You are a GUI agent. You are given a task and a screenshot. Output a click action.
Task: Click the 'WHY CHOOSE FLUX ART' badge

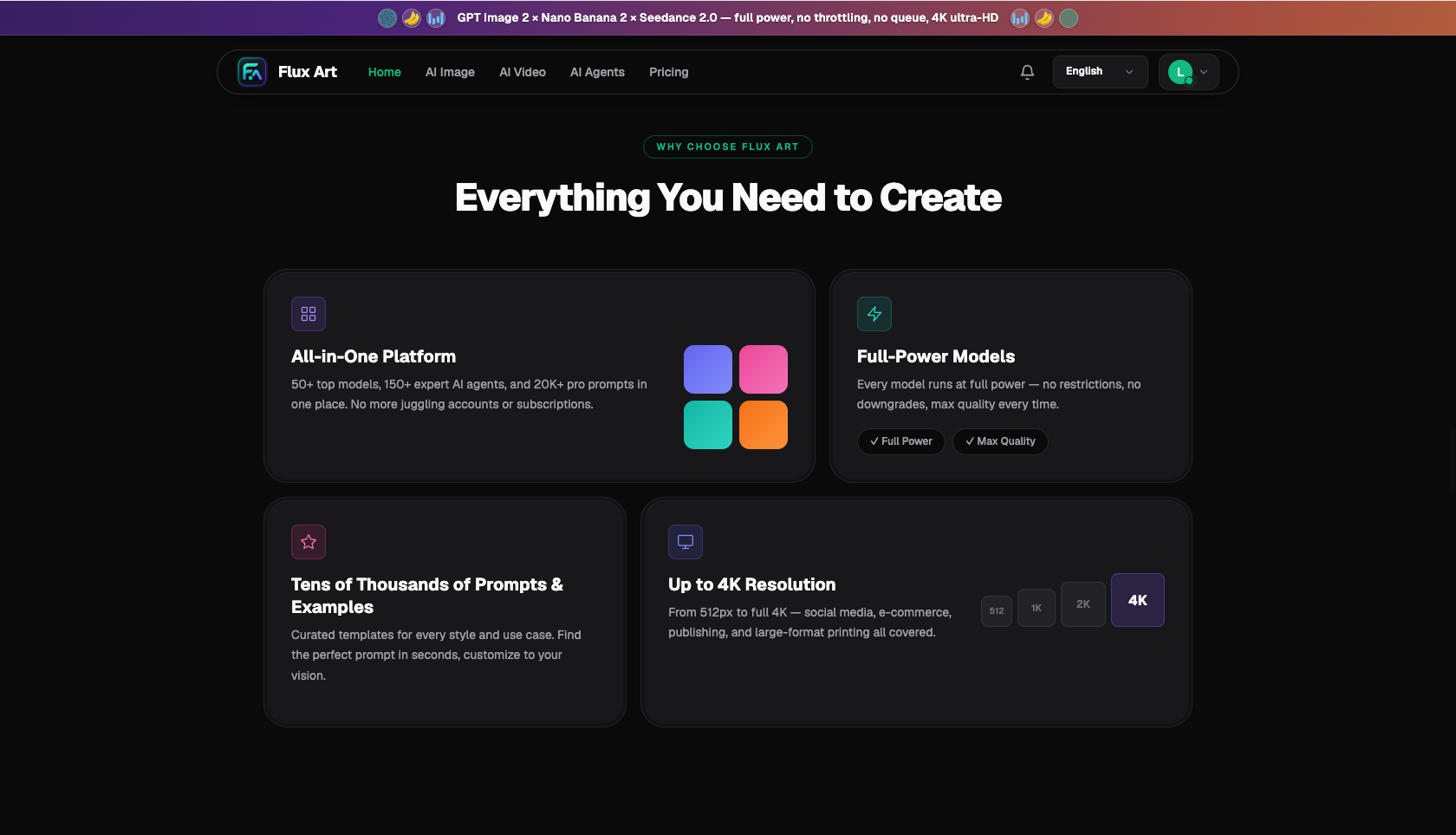coord(728,147)
